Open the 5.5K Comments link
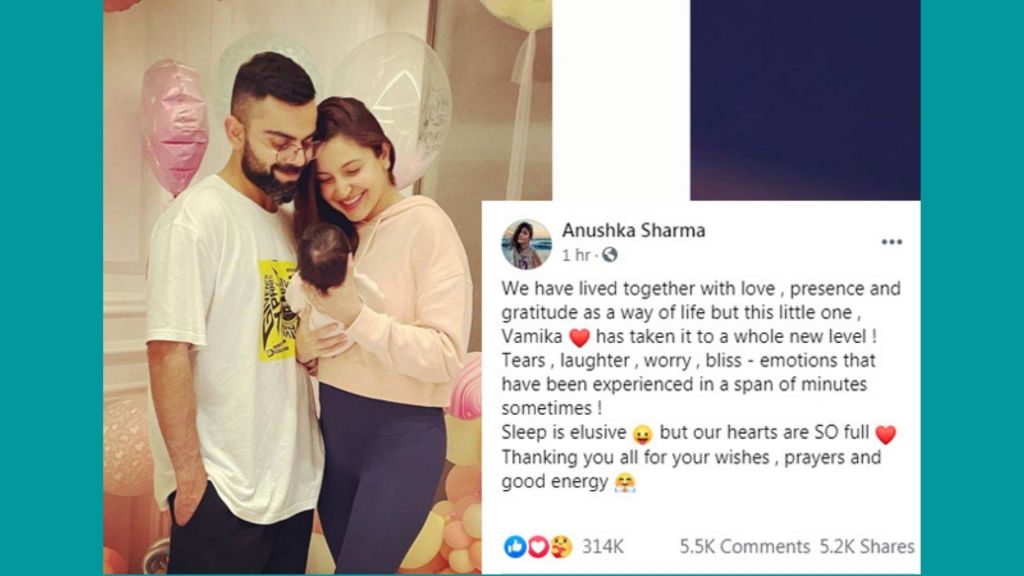 coord(744,547)
